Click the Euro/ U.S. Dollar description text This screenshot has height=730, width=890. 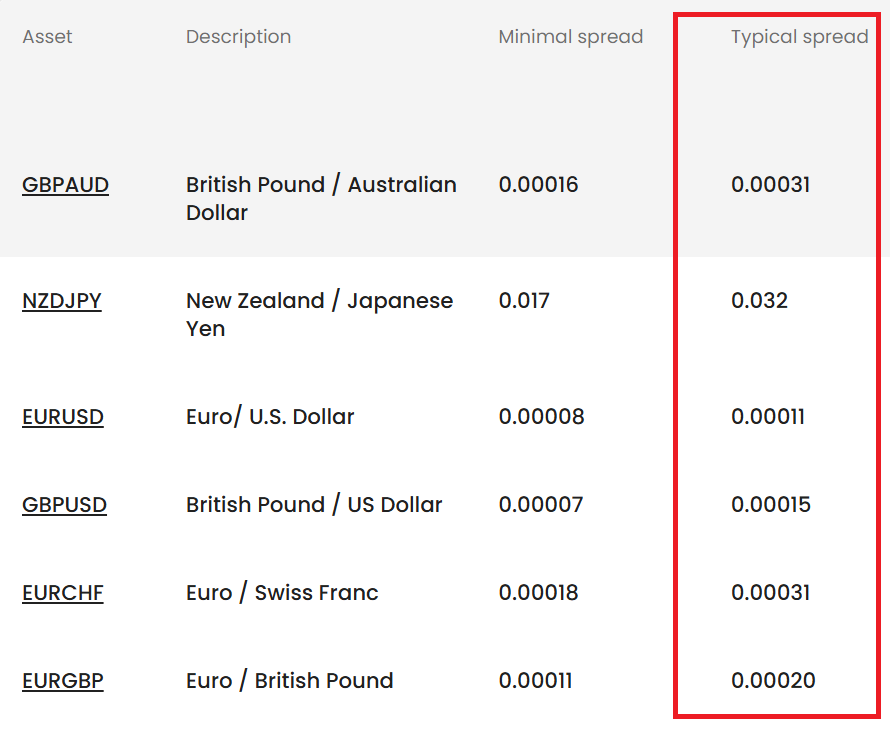click(270, 417)
